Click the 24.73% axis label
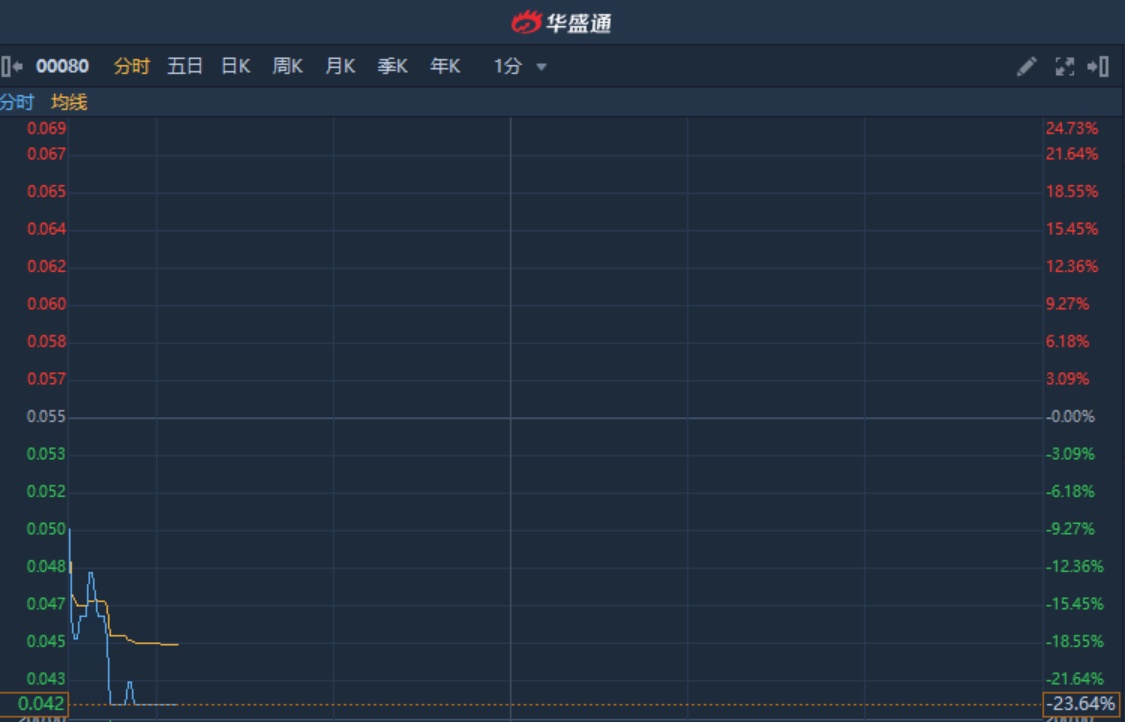This screenshot has width=1125, height=722. 1072,128
